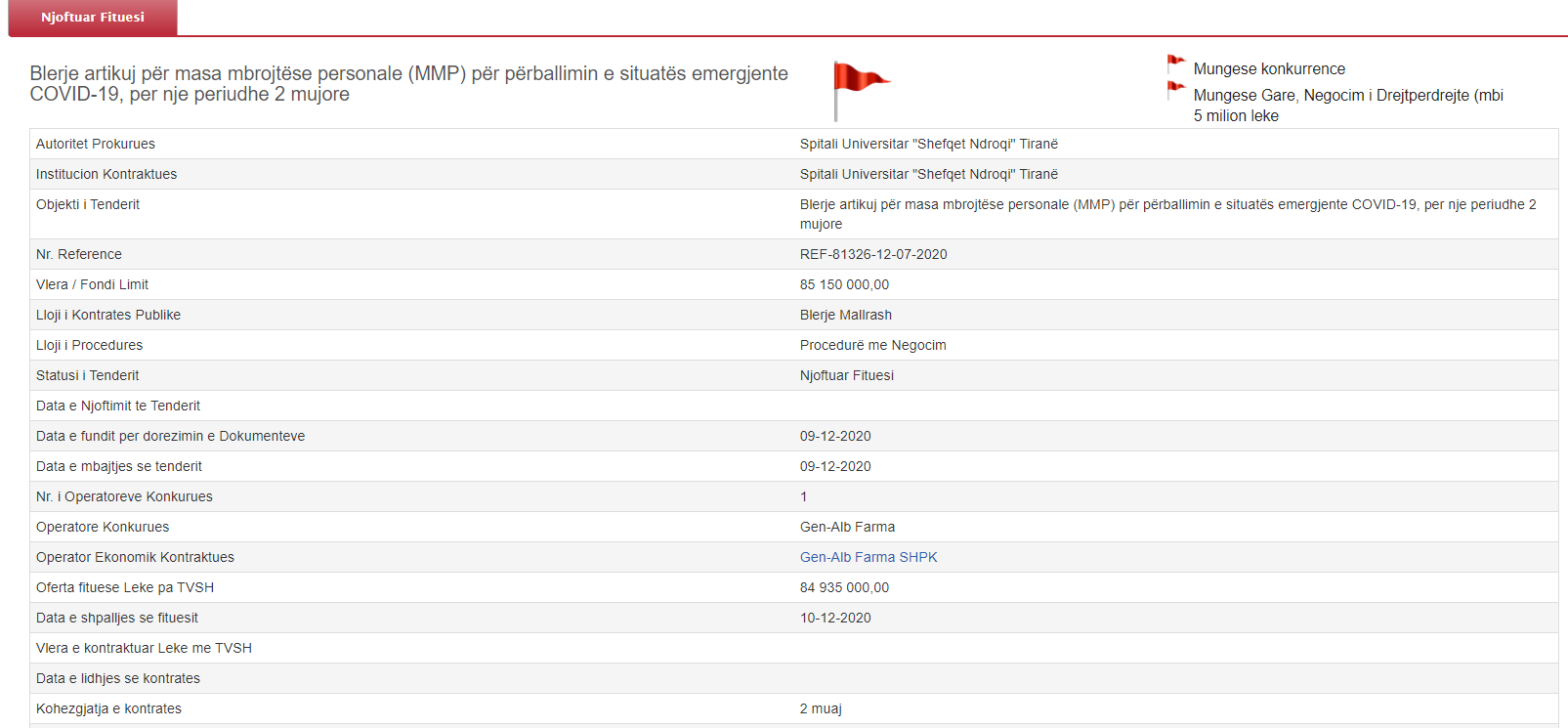Click the limit fund value 85 150 000,00
1568x728 pixels.
point(844,284)
